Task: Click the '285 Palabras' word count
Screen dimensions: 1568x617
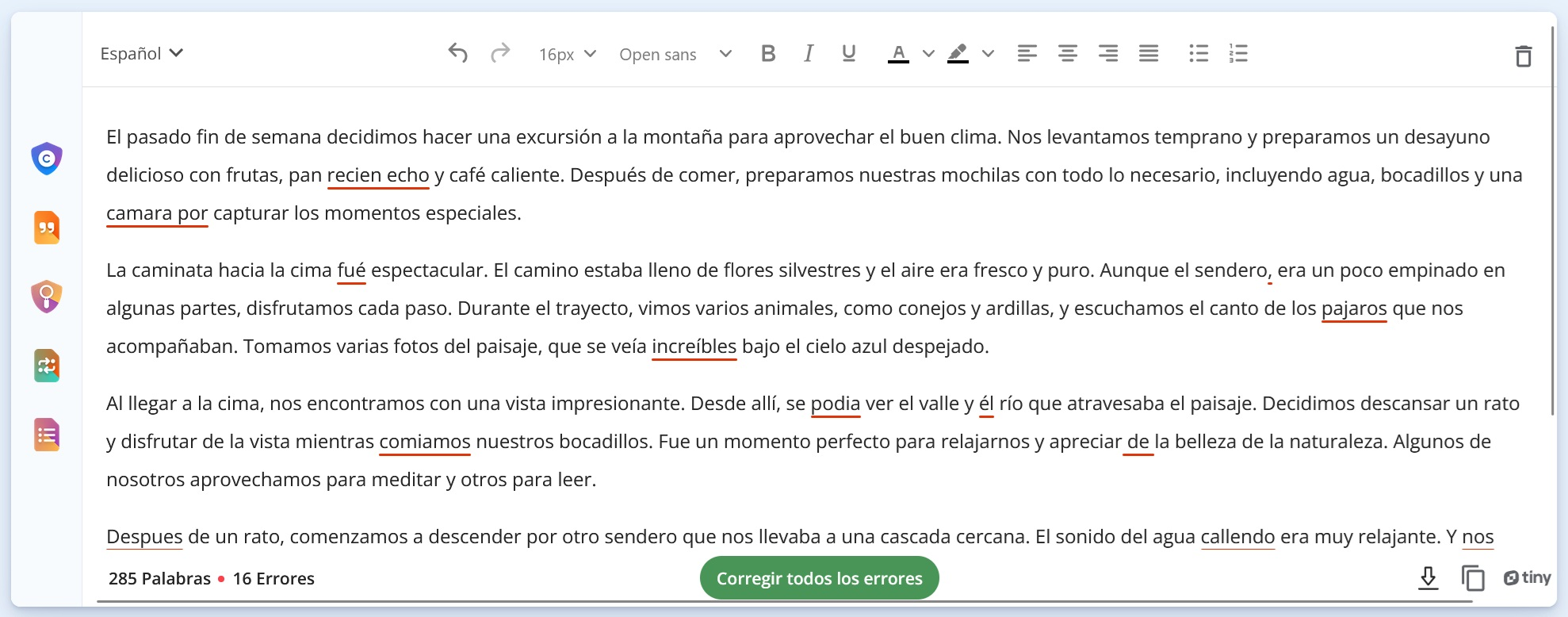Action: [159, 579]
